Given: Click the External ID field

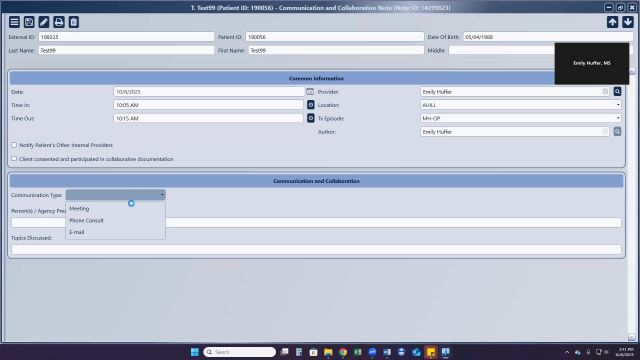Looking at the screenshot, I should pos(126,37).
